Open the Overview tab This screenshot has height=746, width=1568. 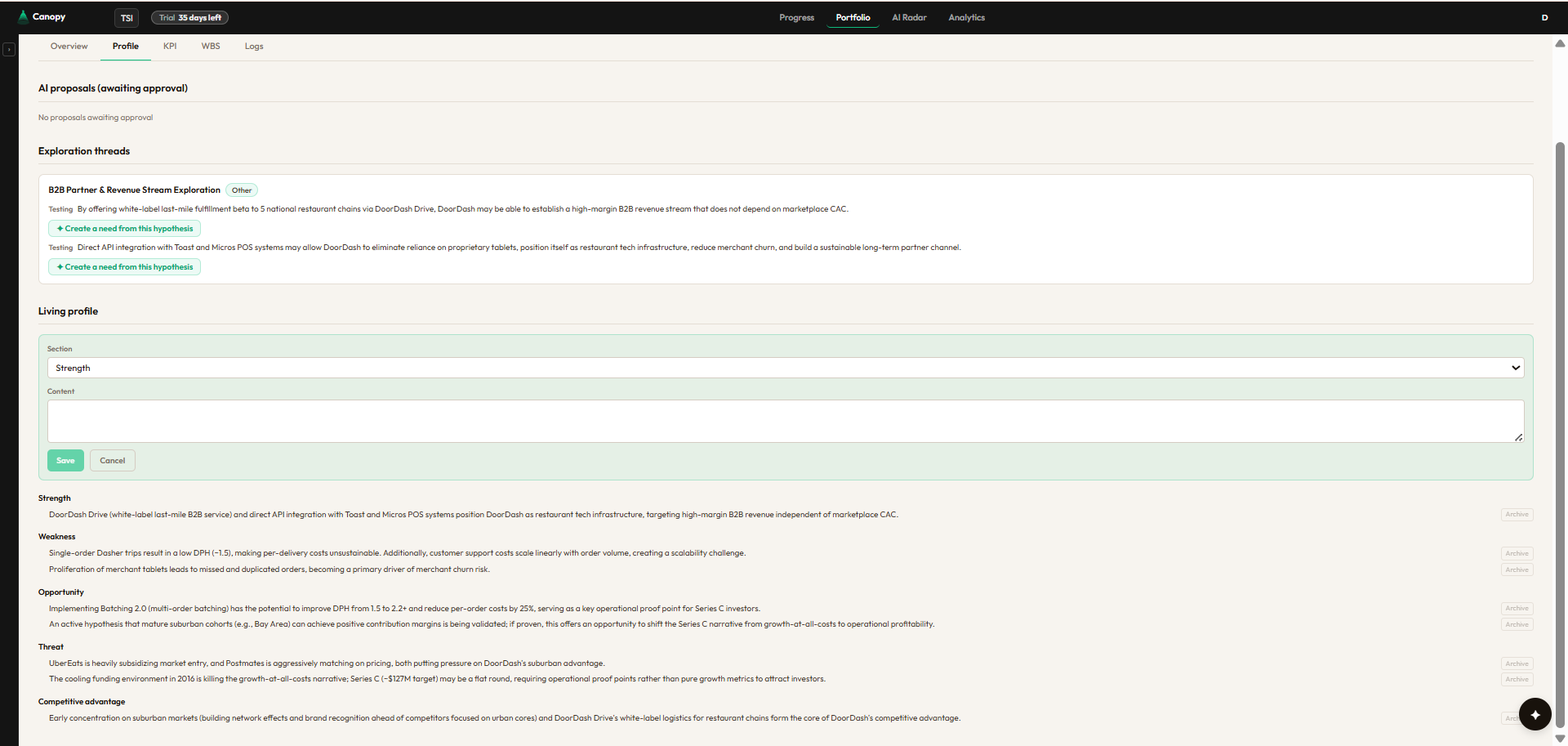coord(69,47)
